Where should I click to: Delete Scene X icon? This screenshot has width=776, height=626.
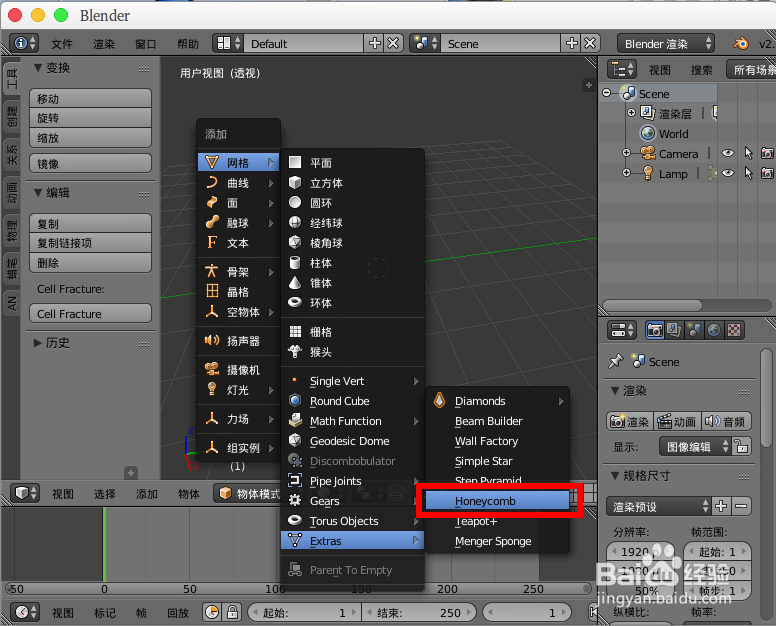(x=590, y=44)
